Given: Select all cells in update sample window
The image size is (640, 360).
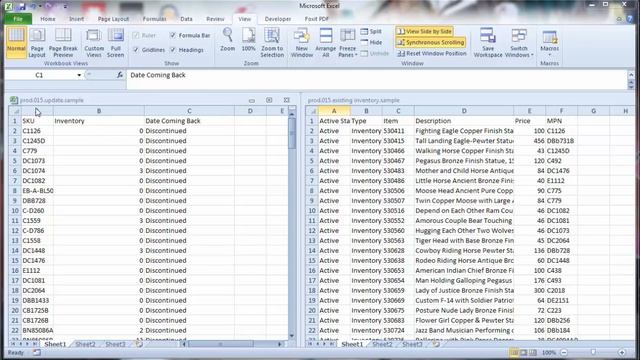Looking at the screenshot, I should [16, 111].
